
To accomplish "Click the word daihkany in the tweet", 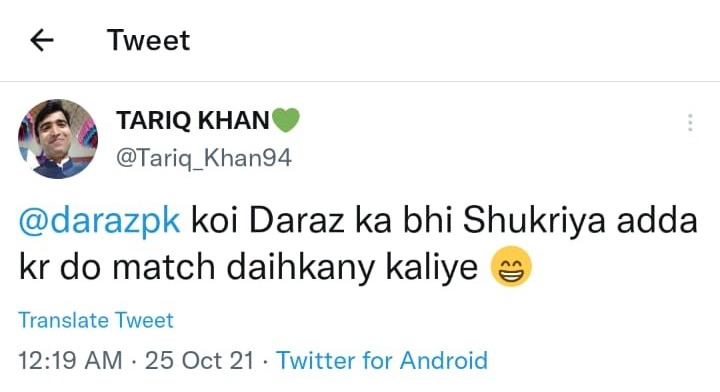I will pos(301,268).
